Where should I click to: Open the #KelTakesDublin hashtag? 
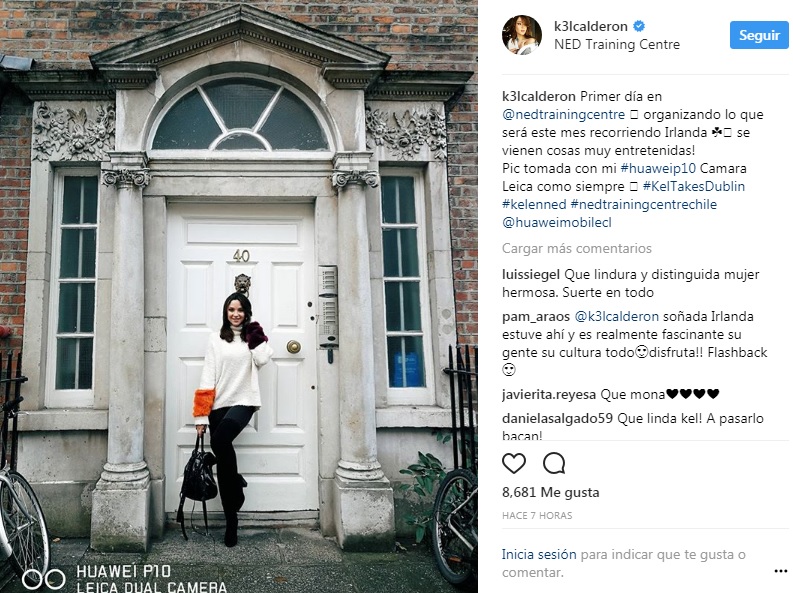[x=693, y=186]
